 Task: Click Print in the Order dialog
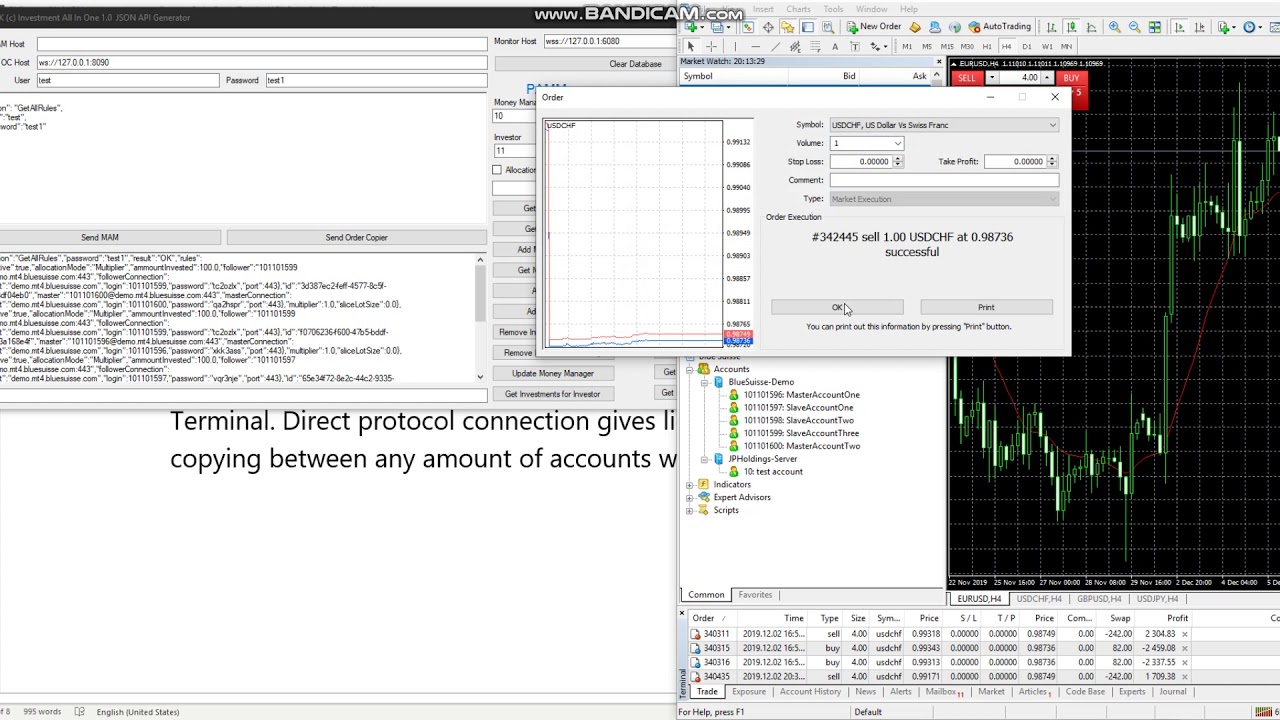pos(986,308)
